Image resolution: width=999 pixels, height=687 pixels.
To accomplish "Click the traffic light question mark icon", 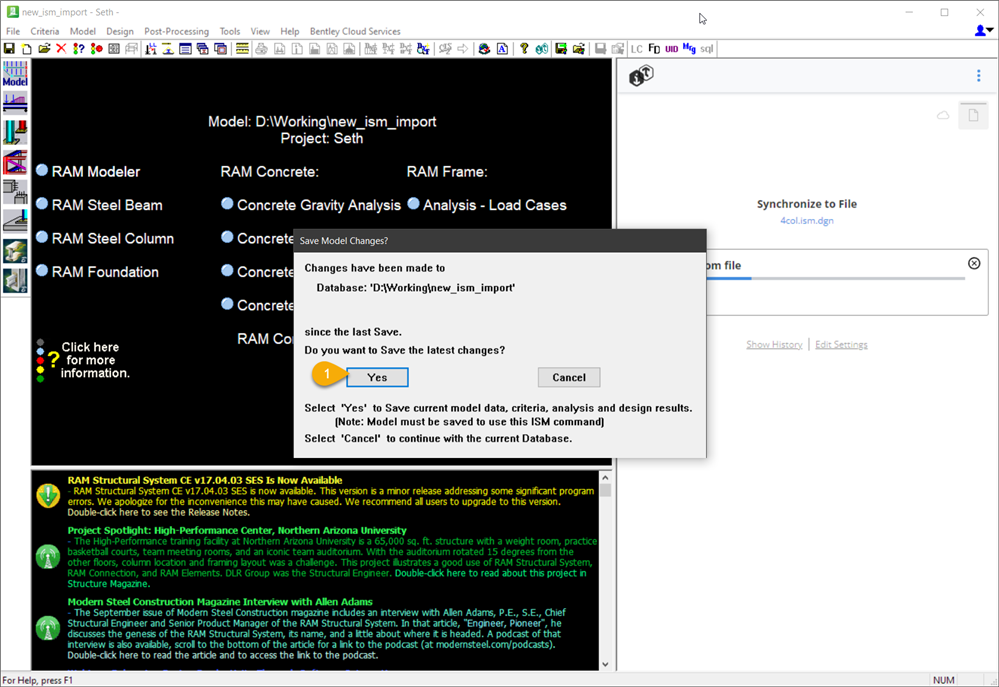I will [x=78, y=48].
